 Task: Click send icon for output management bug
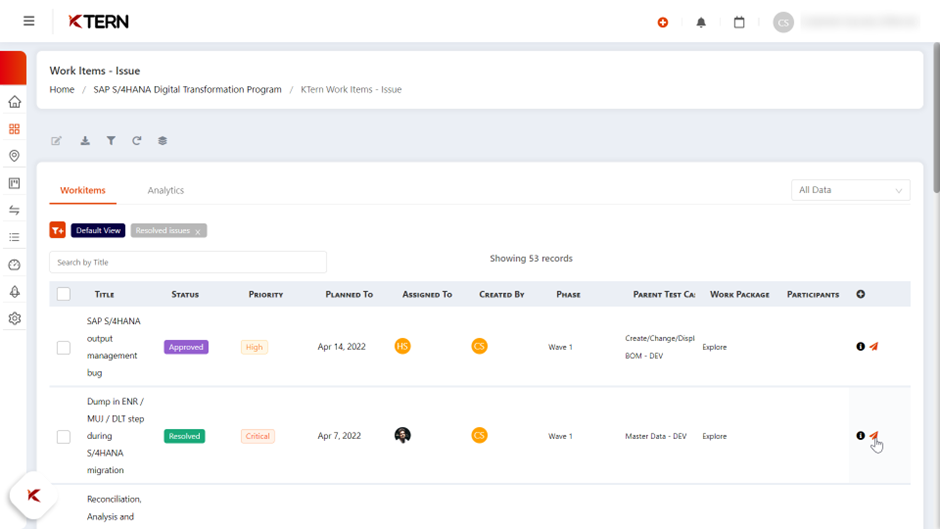pos(874,347)
